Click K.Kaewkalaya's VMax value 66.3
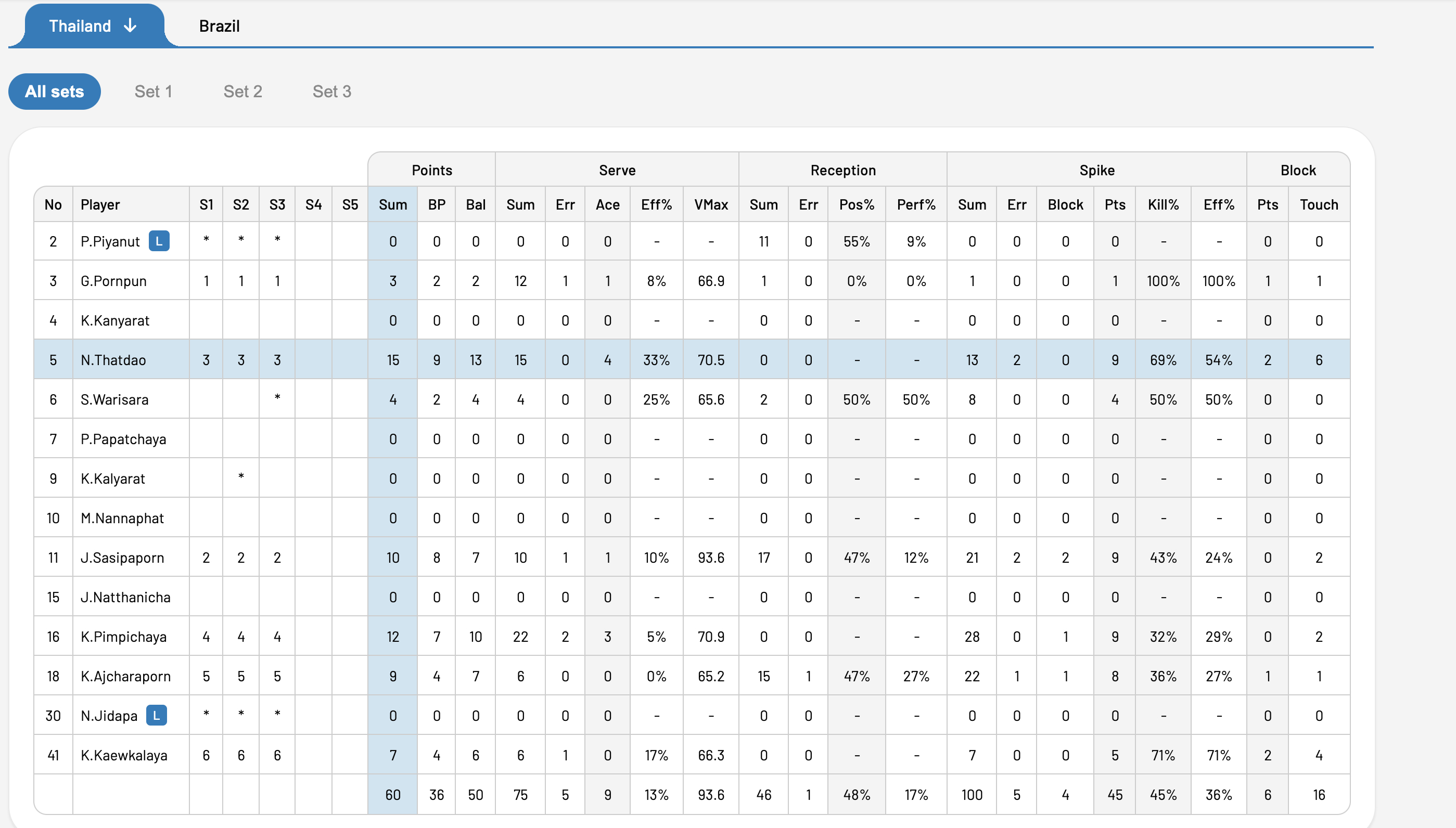1456x828 pixels. pos(711,755)
